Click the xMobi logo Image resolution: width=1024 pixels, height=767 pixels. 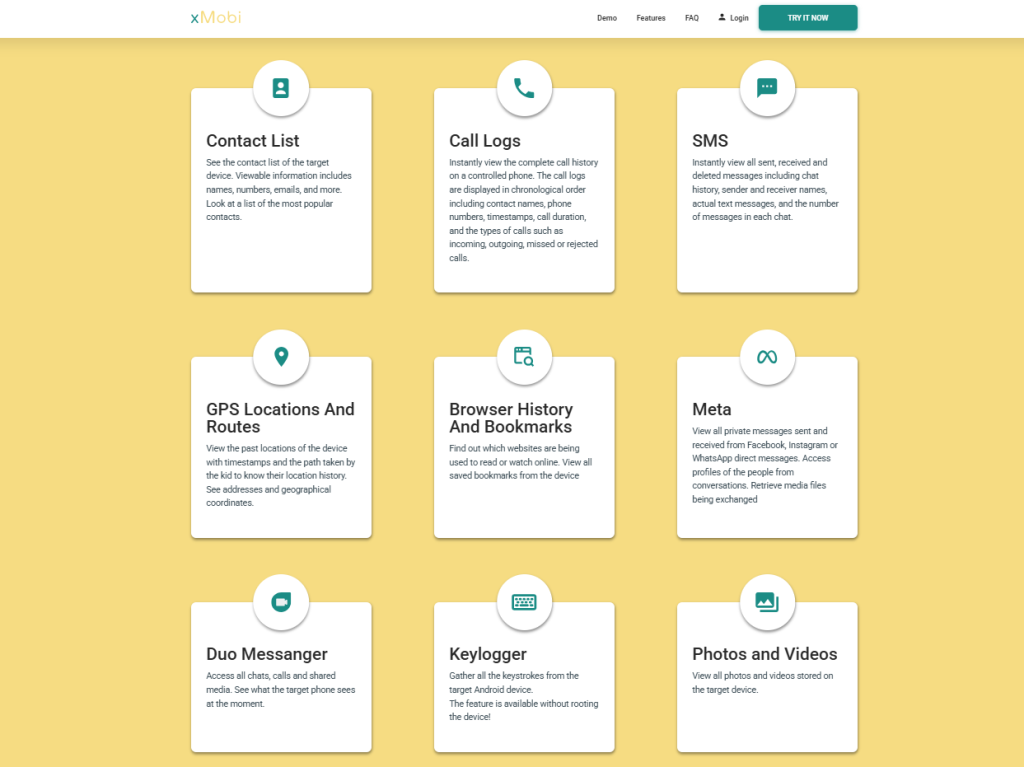(215, 17)
